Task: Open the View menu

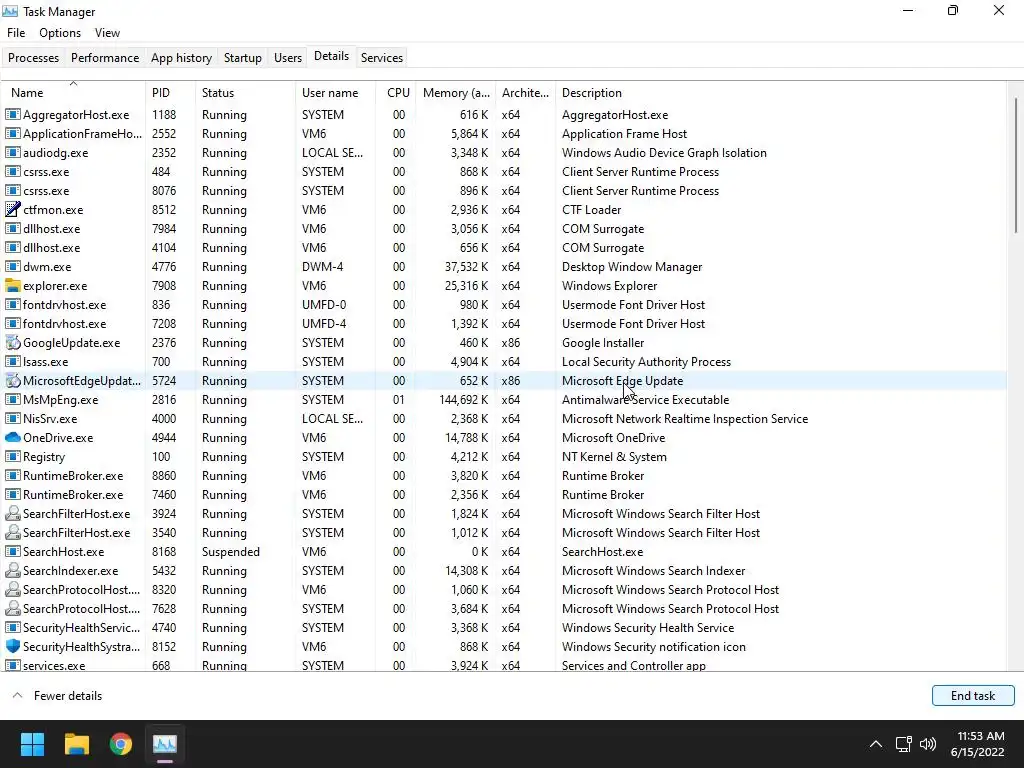Action: pyautogui.click(x=107, y=33)
